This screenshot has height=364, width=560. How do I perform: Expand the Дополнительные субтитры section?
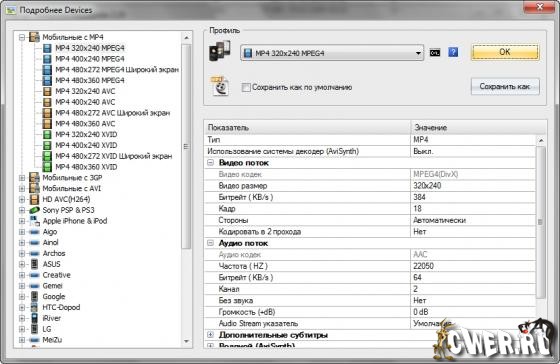point(210,335)
